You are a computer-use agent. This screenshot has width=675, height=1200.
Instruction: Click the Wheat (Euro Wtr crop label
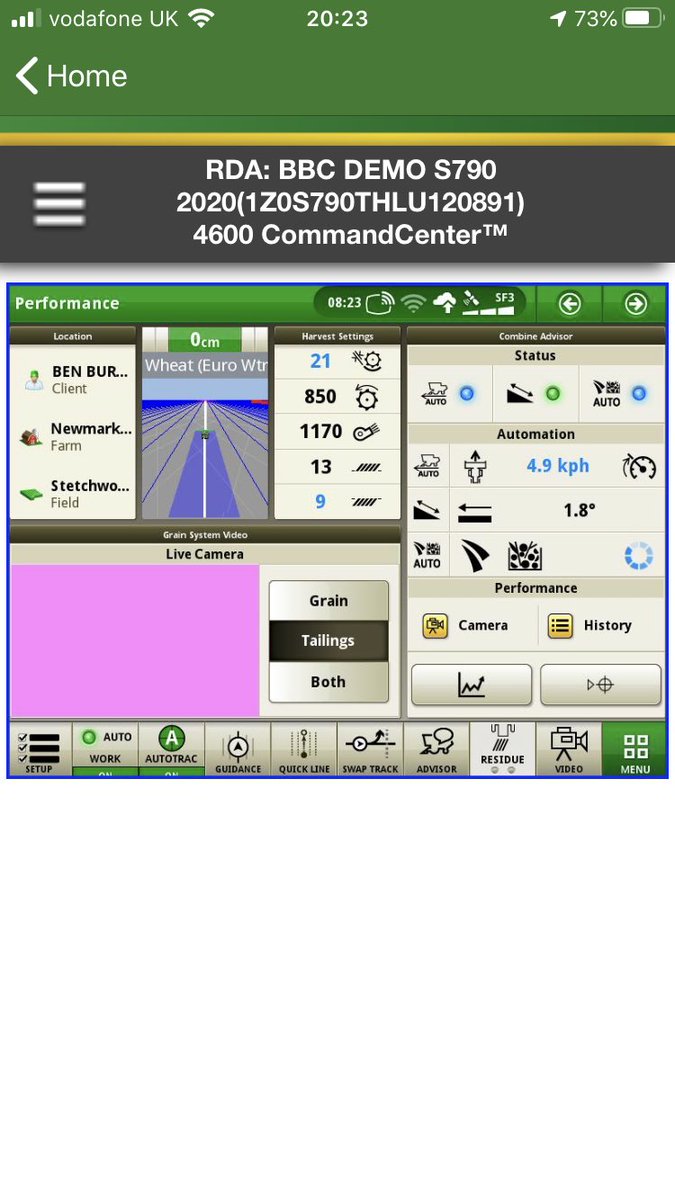205,365
